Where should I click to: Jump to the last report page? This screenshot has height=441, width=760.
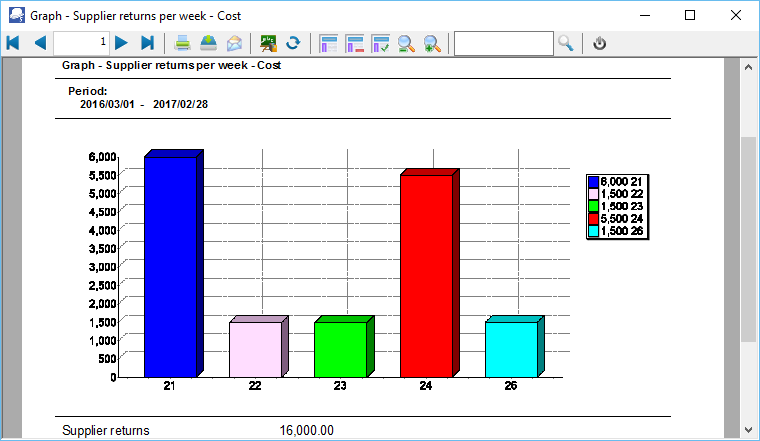pyautogui.click(x=147, y=43)
